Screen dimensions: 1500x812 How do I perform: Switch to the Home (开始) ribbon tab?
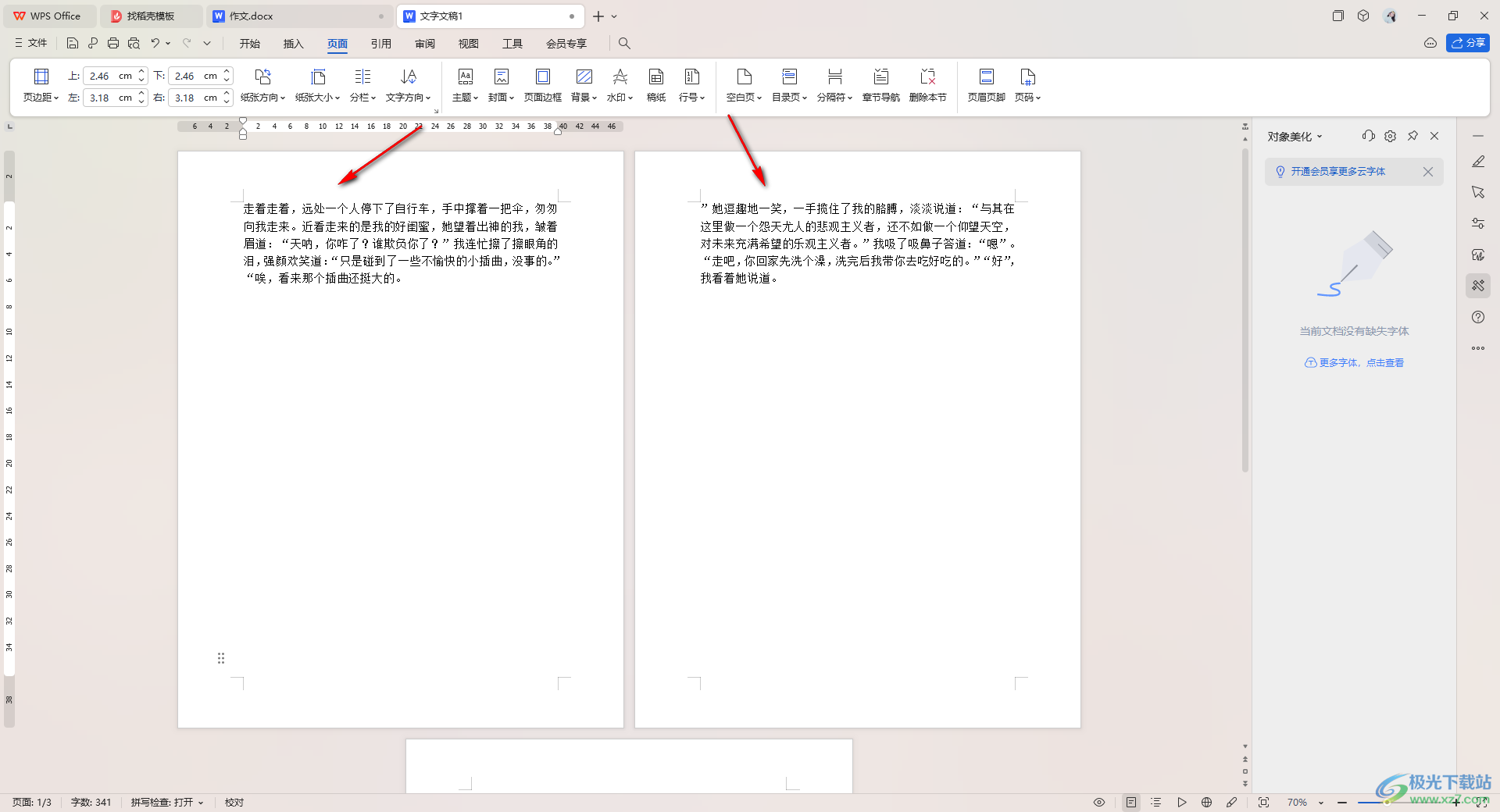[x=250, y=44]
